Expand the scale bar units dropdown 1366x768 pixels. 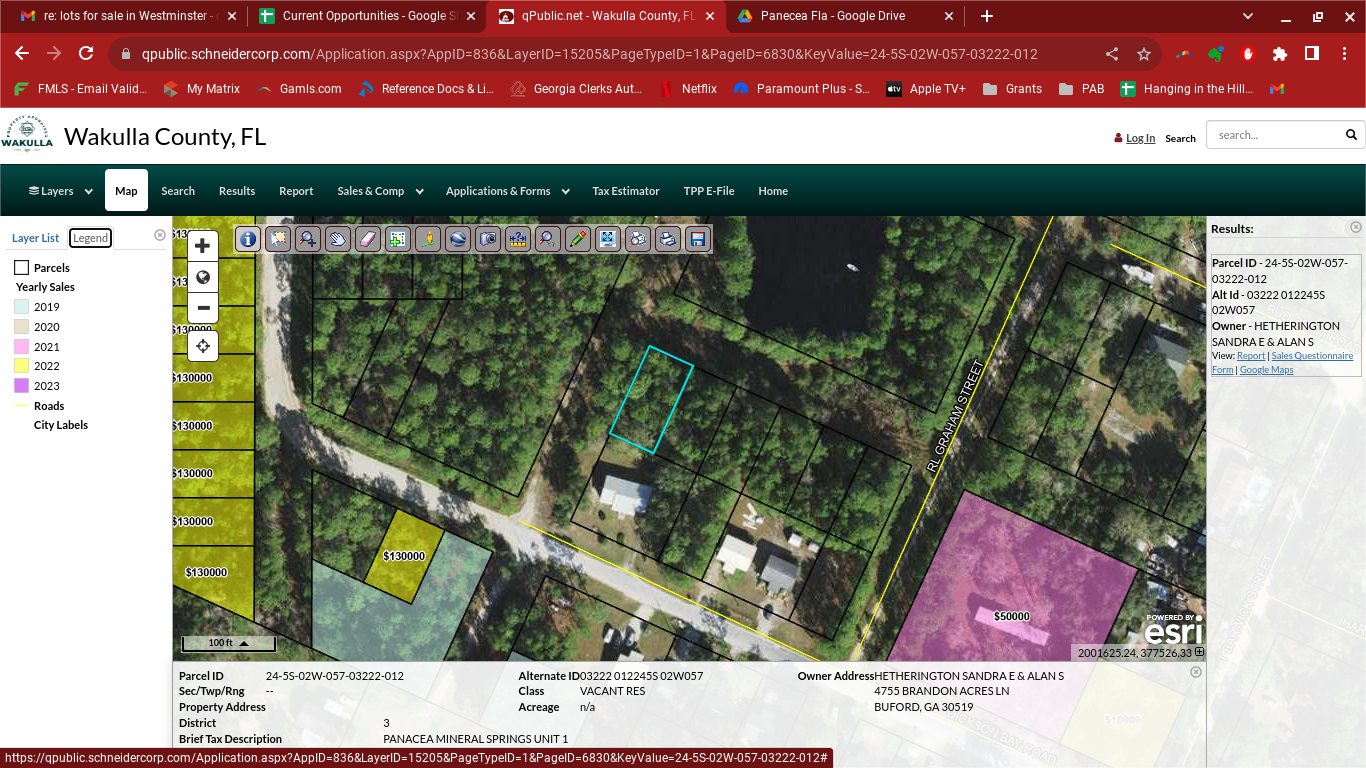(242, 643)
